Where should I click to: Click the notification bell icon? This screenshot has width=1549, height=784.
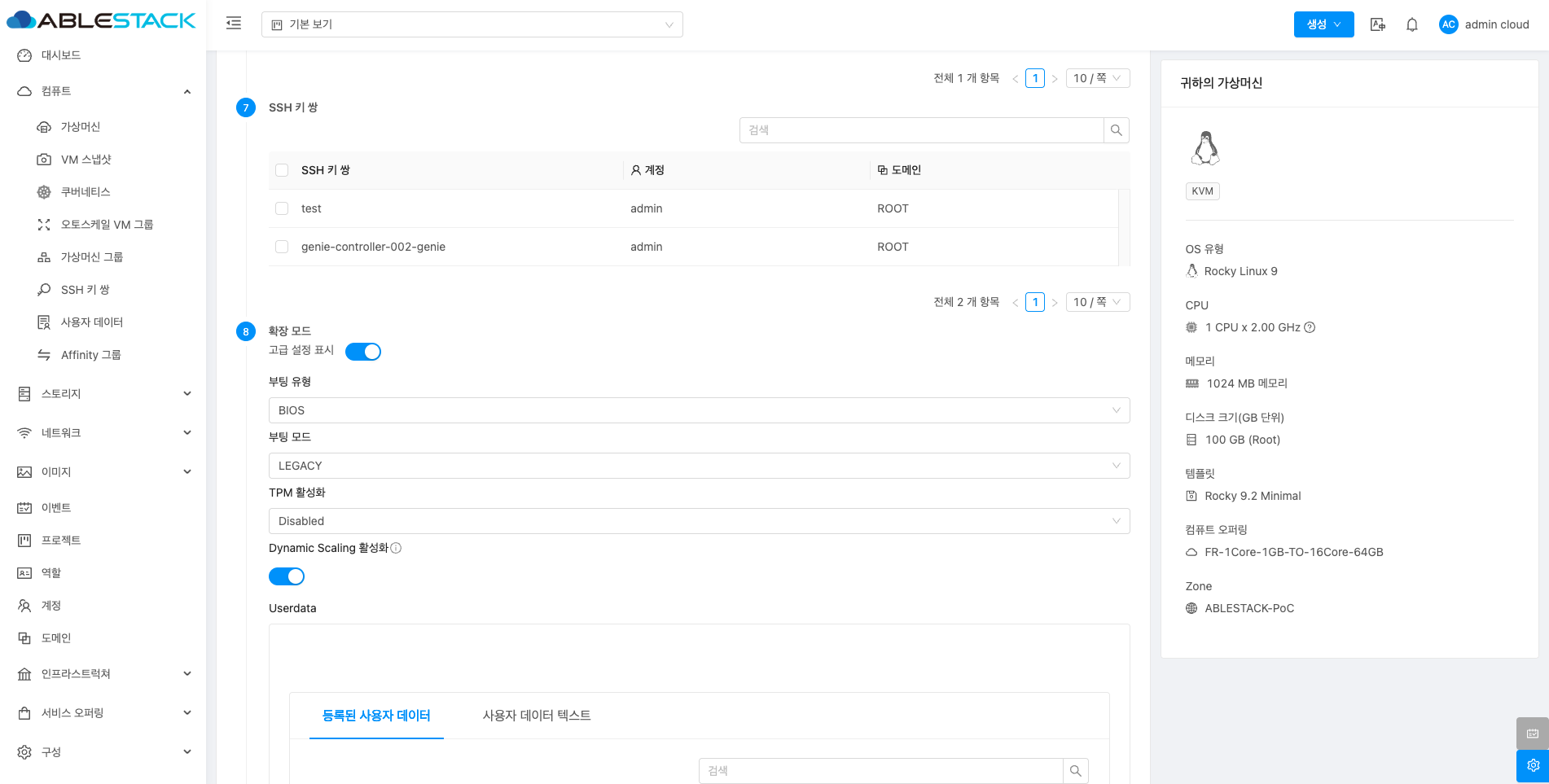(x=1412, y=24)
